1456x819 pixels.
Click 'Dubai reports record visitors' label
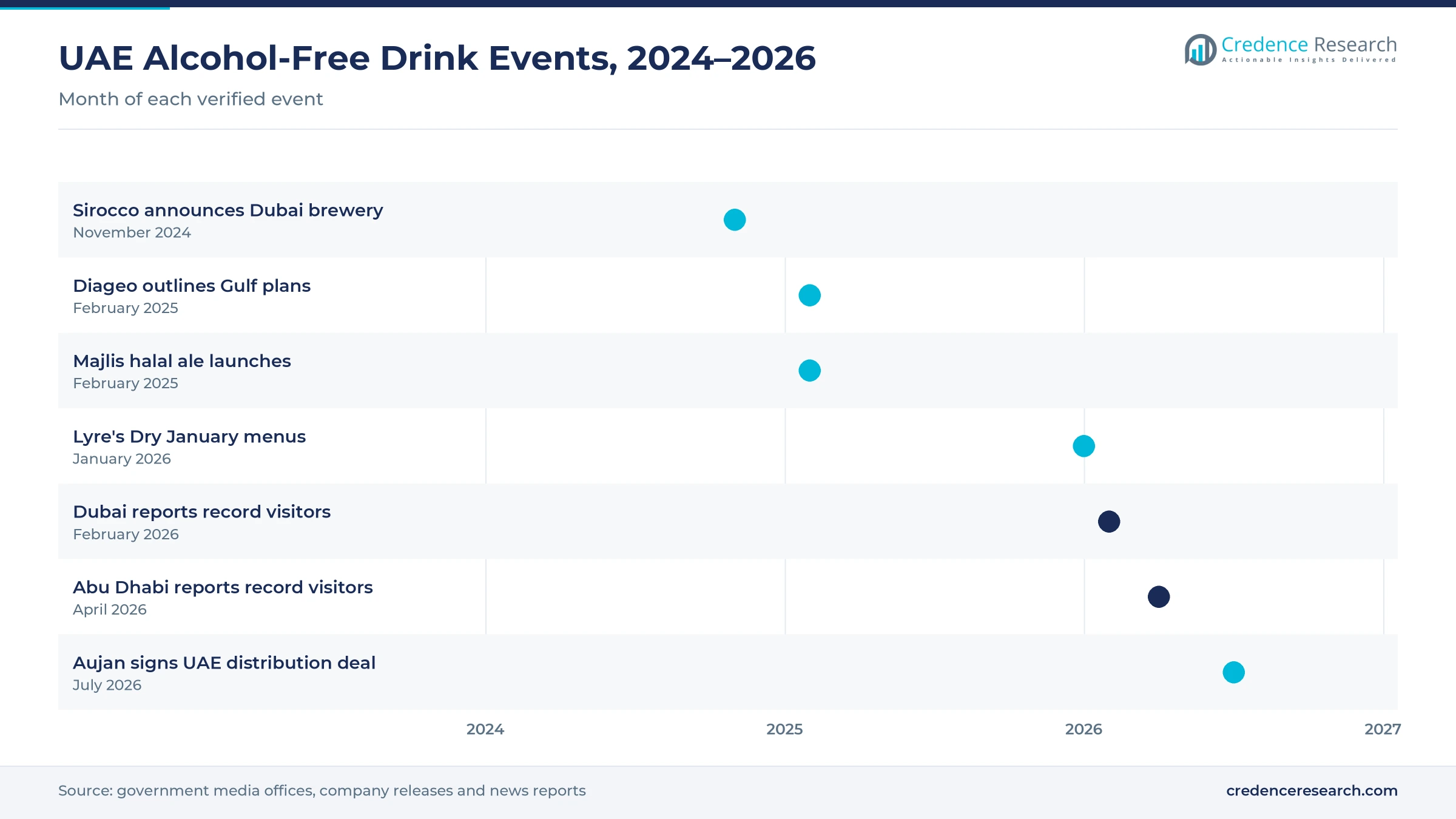pos(202,512)
